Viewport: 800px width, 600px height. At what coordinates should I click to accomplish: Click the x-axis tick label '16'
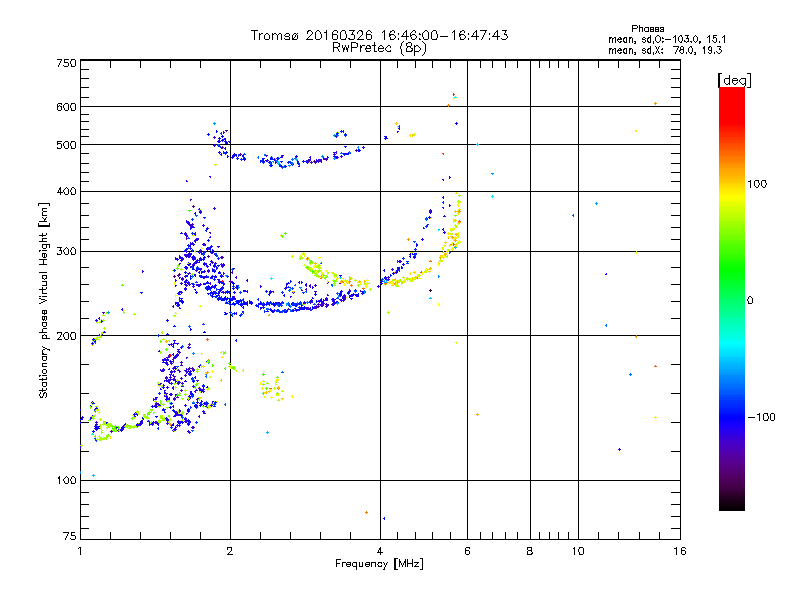tap(680, 551)
